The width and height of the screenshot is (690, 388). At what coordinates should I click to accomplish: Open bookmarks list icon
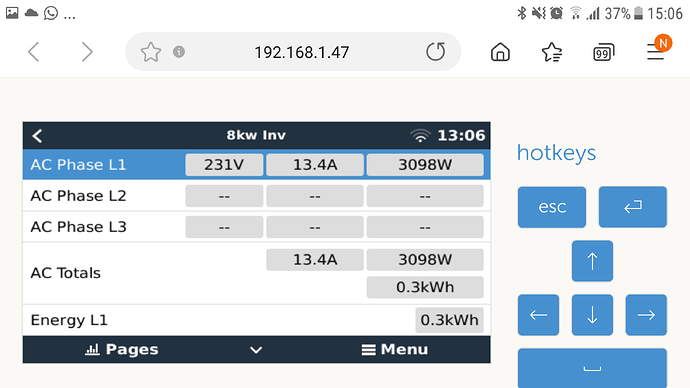pos(552,52)
